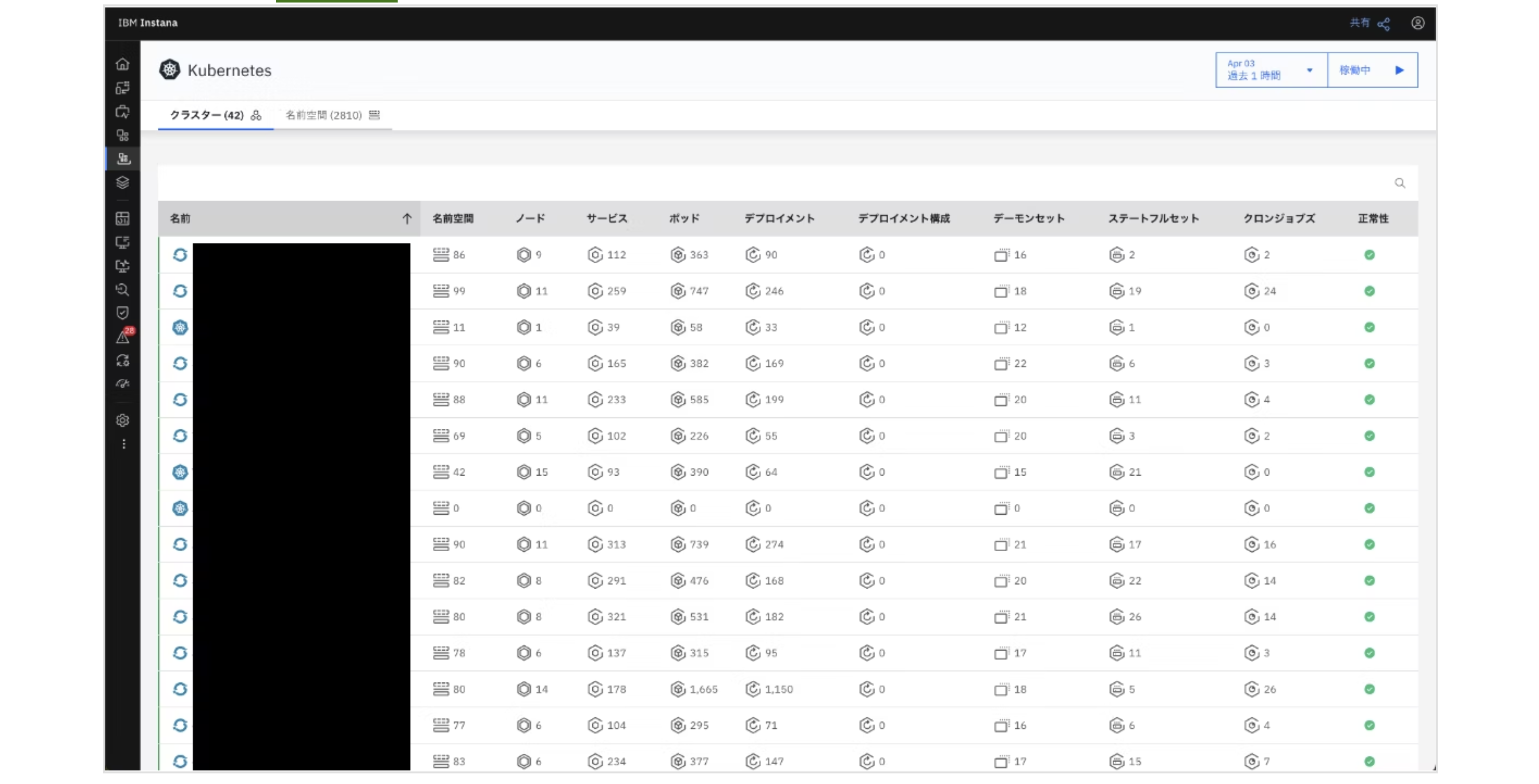The width and height of the screenshot is (1539, 784).
Task: Sort by the 正常性 column header
Action: [x=1373, y=219]
